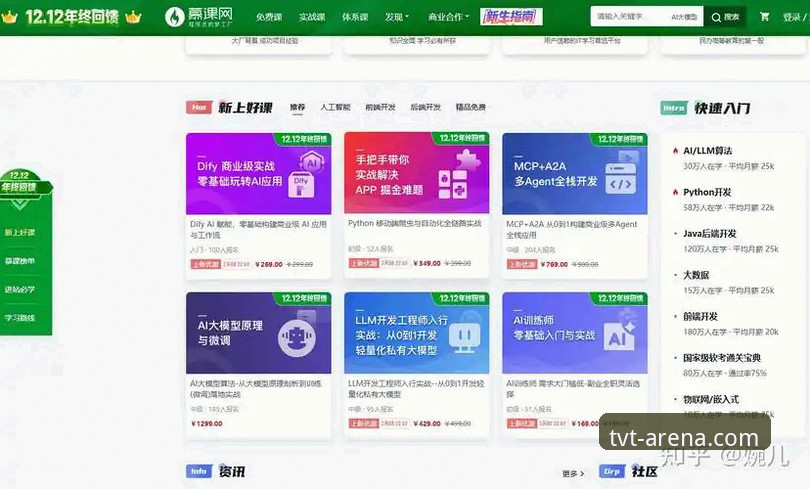This screenshot has height=489, width=810.
Task: Click the MCP+A2A 从0到1 course title
Action: click(572, 230)
